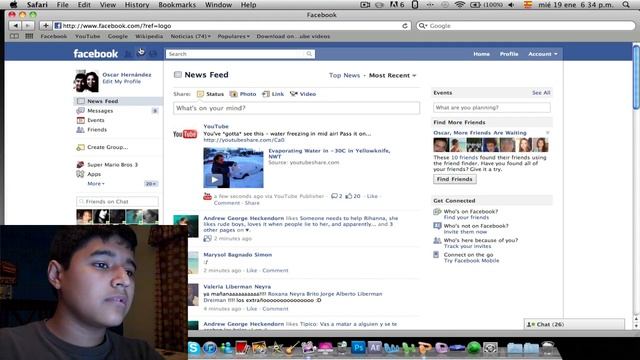Open After Effects from the Dock
Viewport: 640px width, 360px height.
[x=375, y=347]
